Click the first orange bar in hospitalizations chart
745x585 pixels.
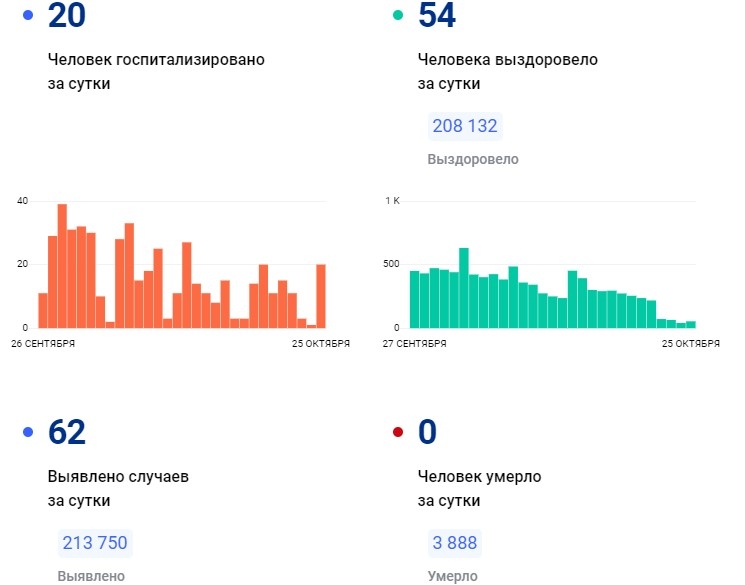(43, 310)
